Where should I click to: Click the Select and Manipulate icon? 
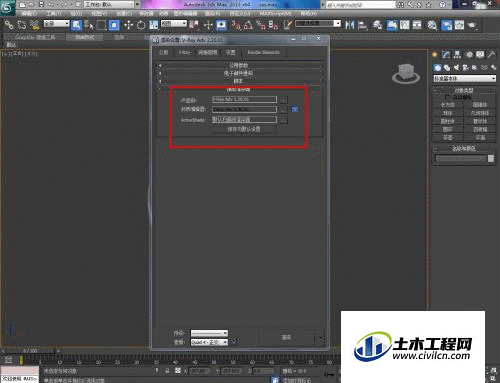click(208, 25)
